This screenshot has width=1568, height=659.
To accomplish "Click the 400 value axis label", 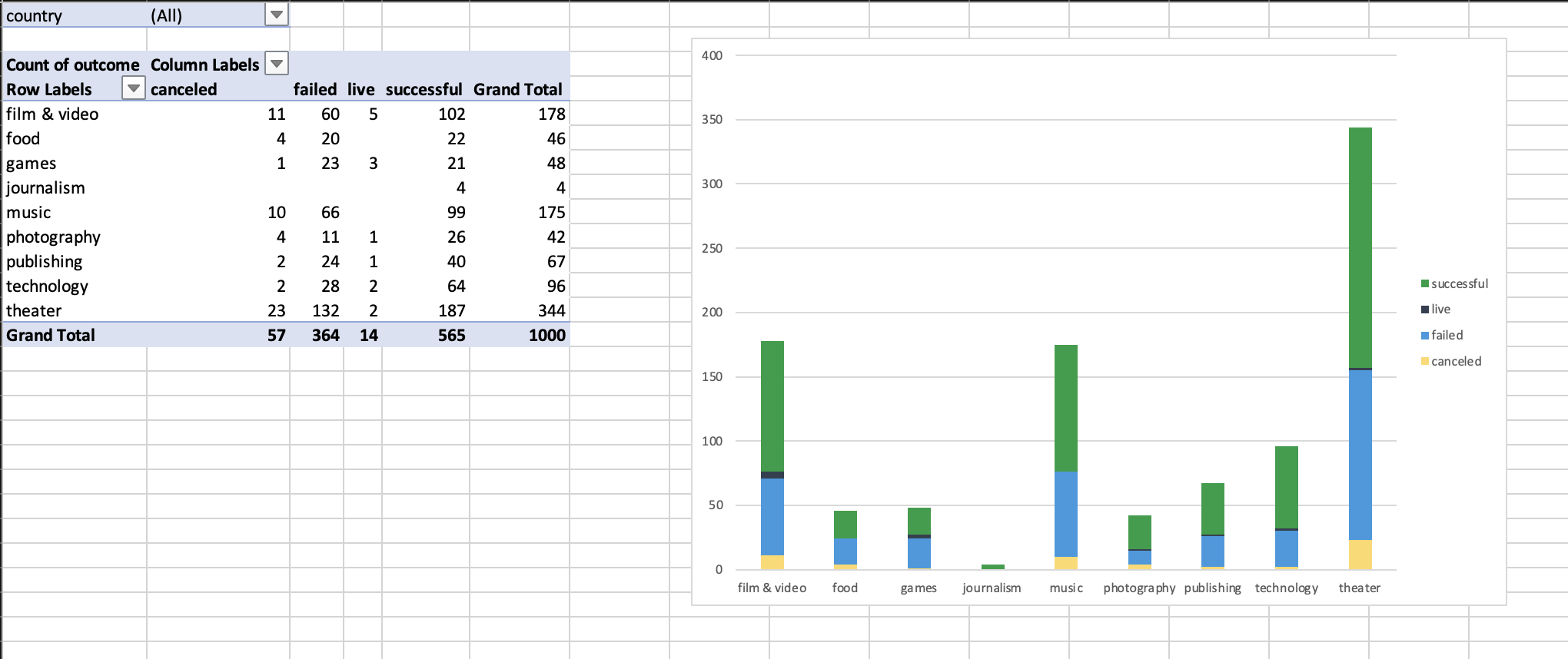I will tap(712, 55).
